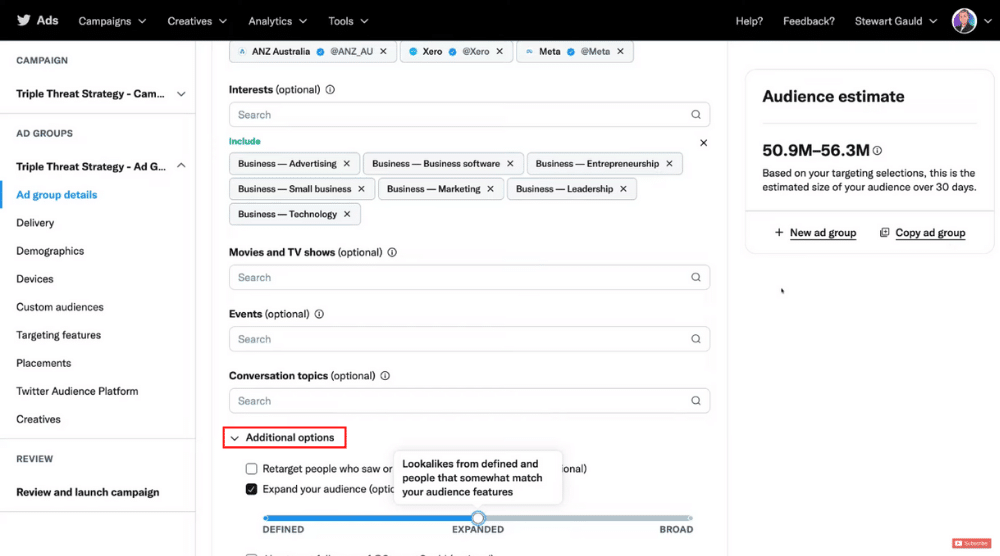Click search icon in Interests field

click(696, 115)
